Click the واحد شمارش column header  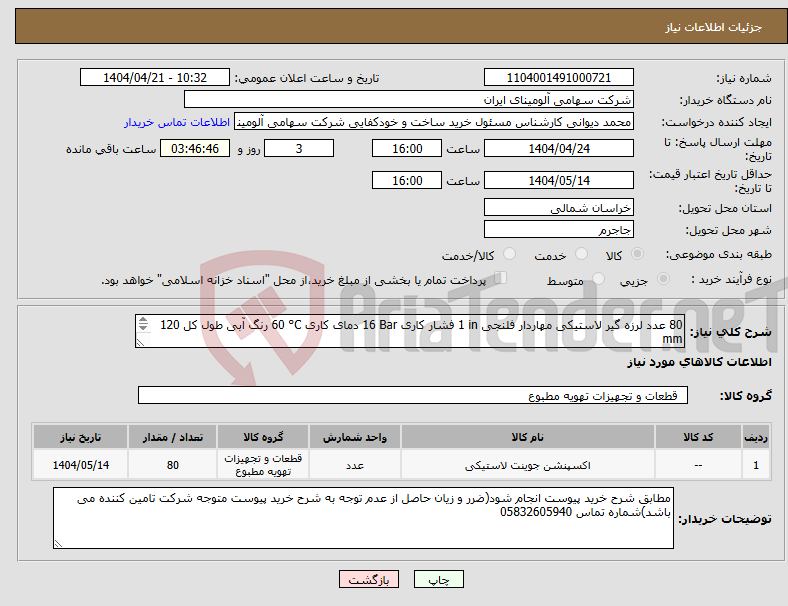(x=355, y=437)
